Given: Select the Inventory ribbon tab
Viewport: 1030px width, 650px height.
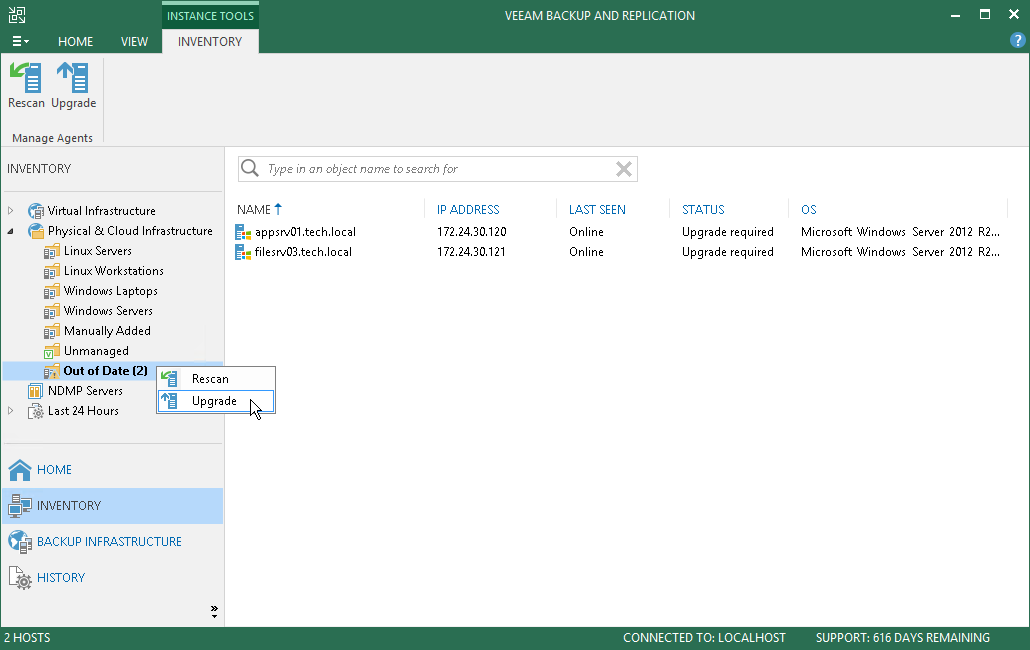Looking at the screenshot, I should pyautogui.click(x=210, y=41).
